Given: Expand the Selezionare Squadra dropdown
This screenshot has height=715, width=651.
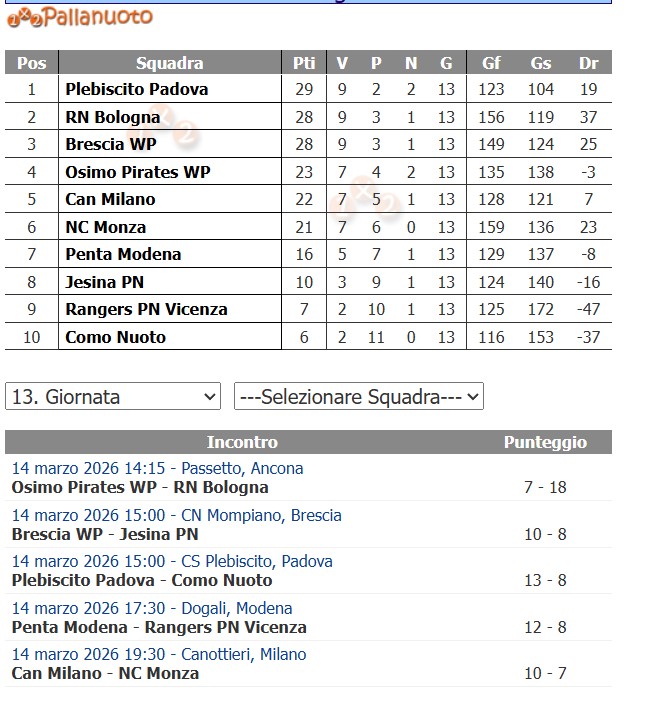Looking at the screenshot, I should click(x=358, y=397).
